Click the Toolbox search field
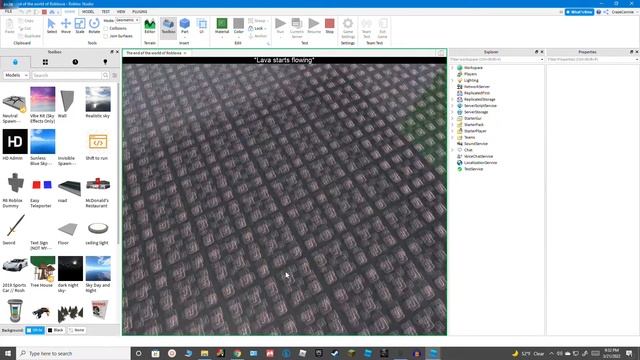Viewport: 640px width, 360px height. 66,76
